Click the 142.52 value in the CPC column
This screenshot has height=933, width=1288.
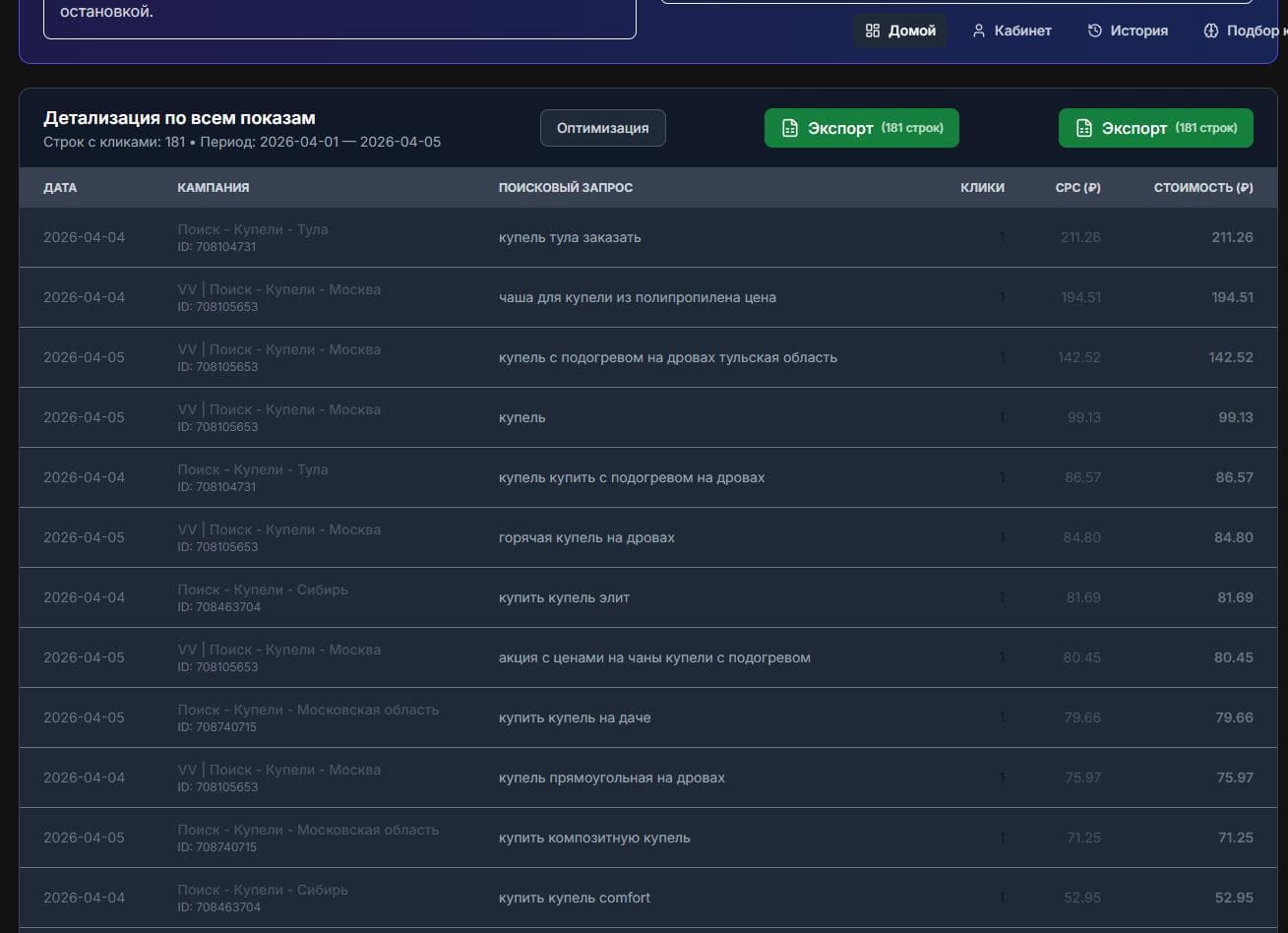tap(1079, 357)
